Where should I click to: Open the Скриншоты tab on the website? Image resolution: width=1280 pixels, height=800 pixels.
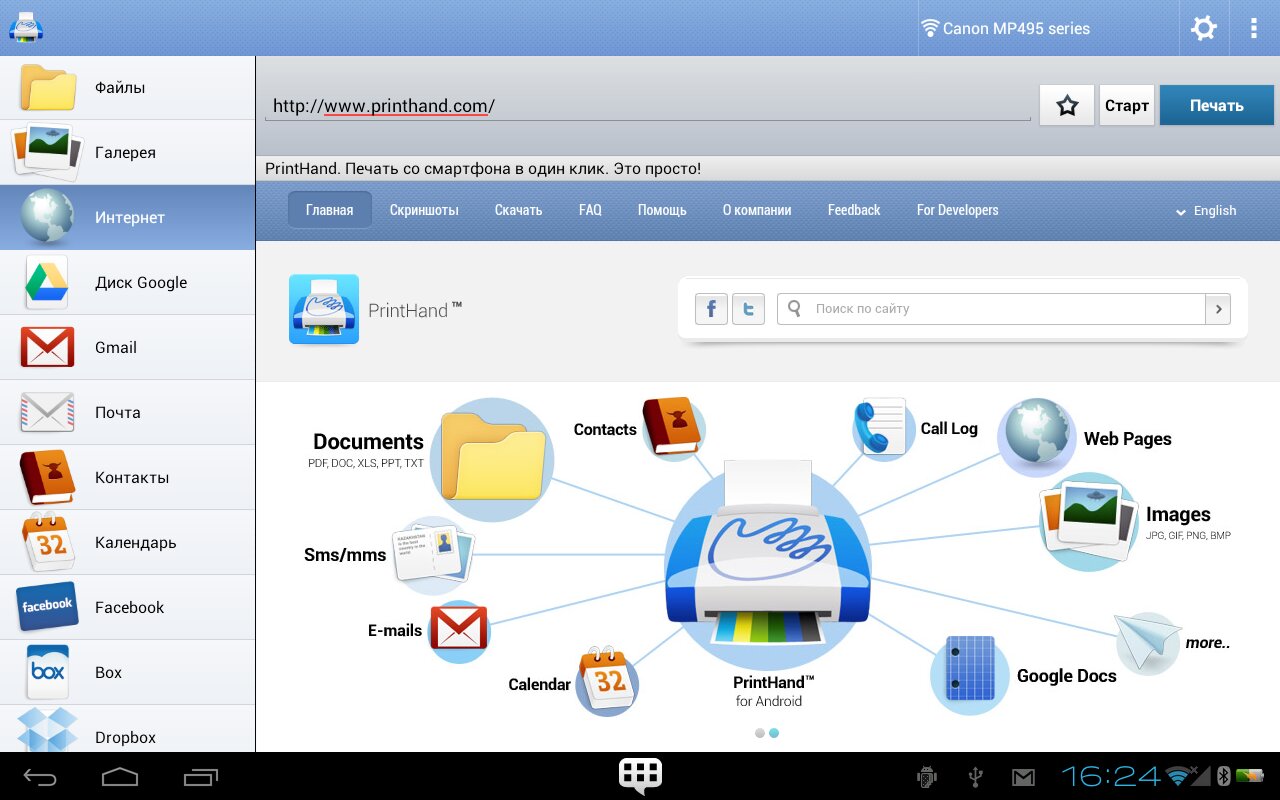(x=424, y=210)
